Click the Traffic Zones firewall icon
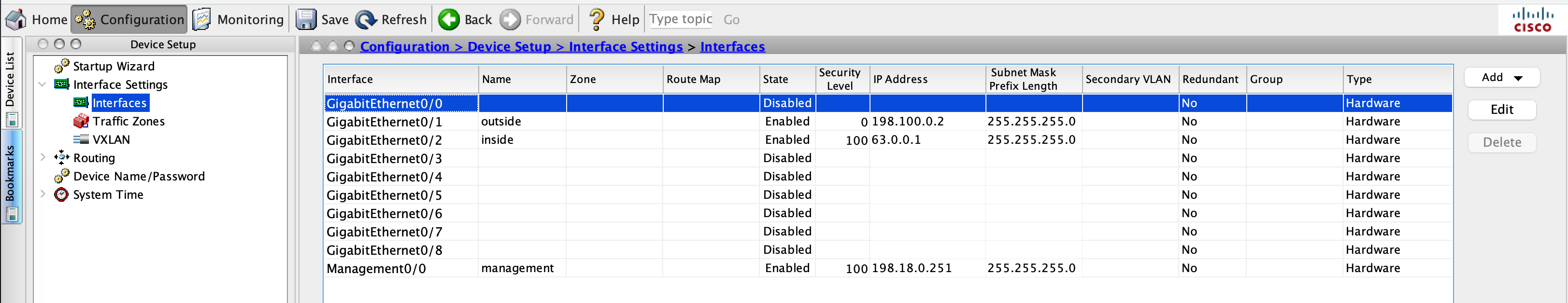This screenshot has width=1568, height=303. (80, 121)
